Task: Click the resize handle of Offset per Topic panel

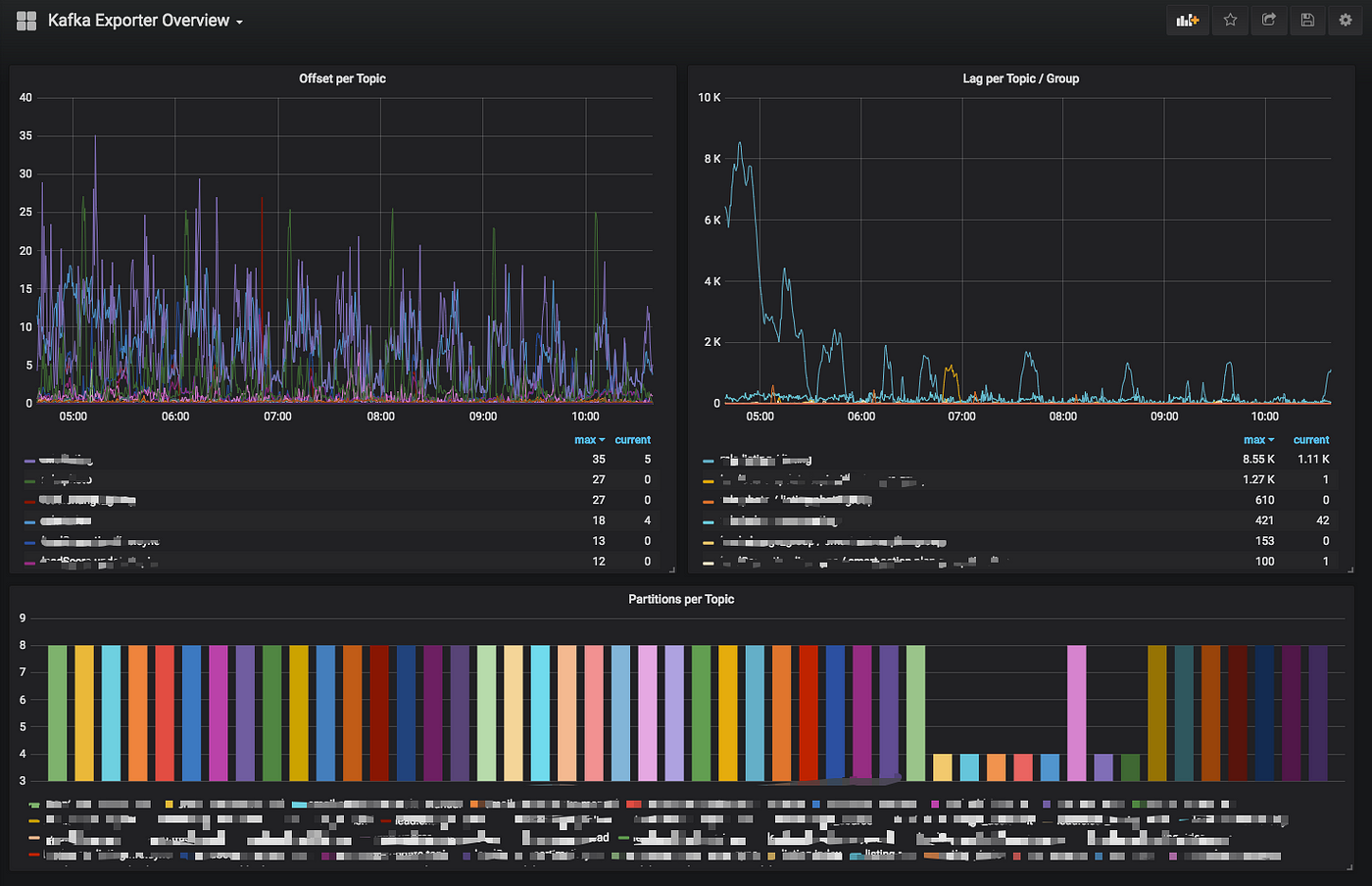Action: coord(671,568)
